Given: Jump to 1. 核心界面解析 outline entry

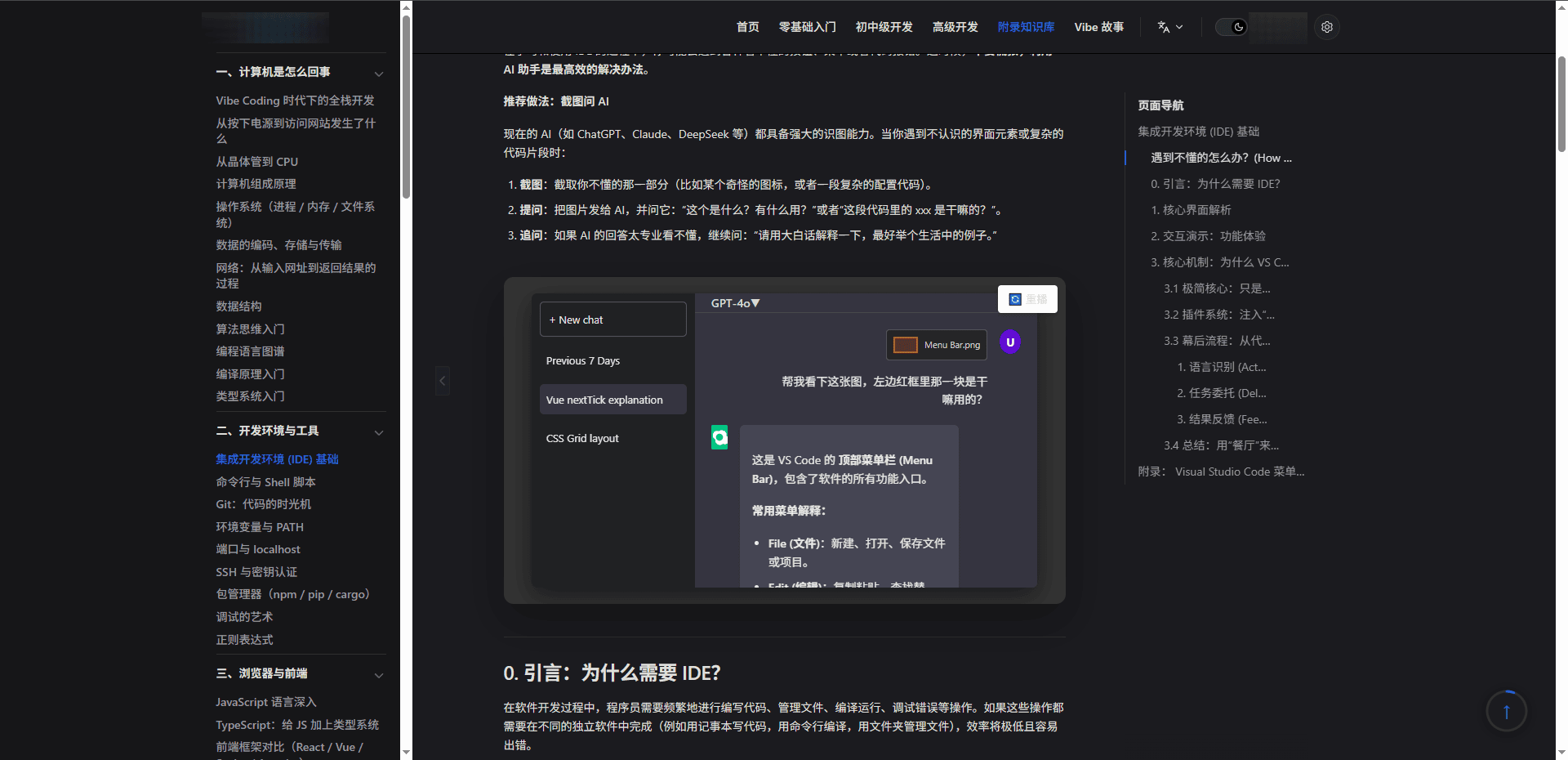Looking at the screenshot, I should pos(1191,210).
